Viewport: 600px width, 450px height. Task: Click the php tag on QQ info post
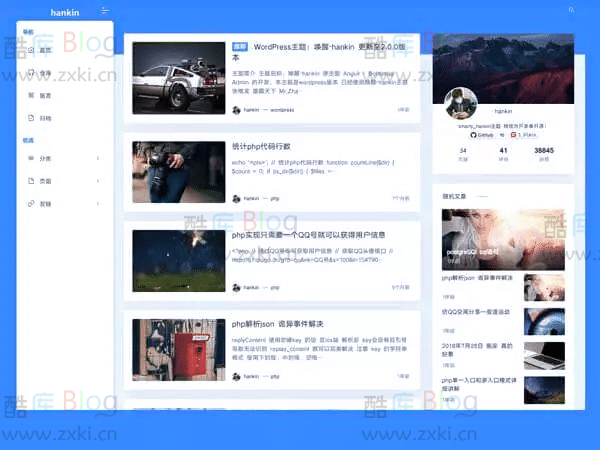[x=275, y=287]
